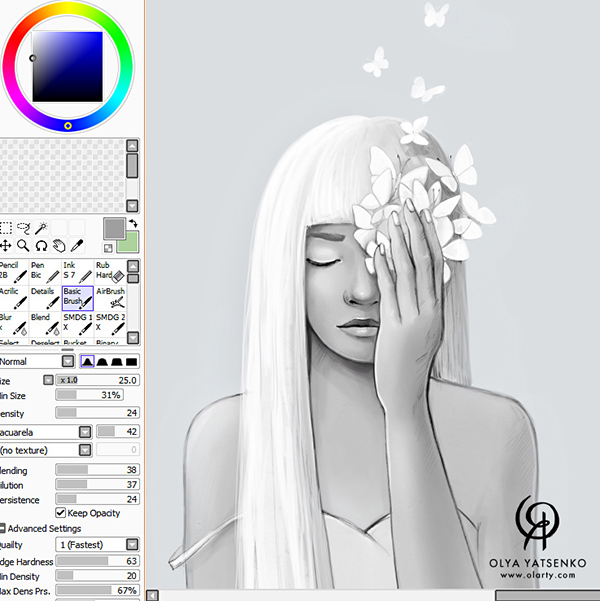The image size is (600, 601).
Task: Choose the Pencil 2B brush
Action: pyautogui.click(x=13, y=272)
